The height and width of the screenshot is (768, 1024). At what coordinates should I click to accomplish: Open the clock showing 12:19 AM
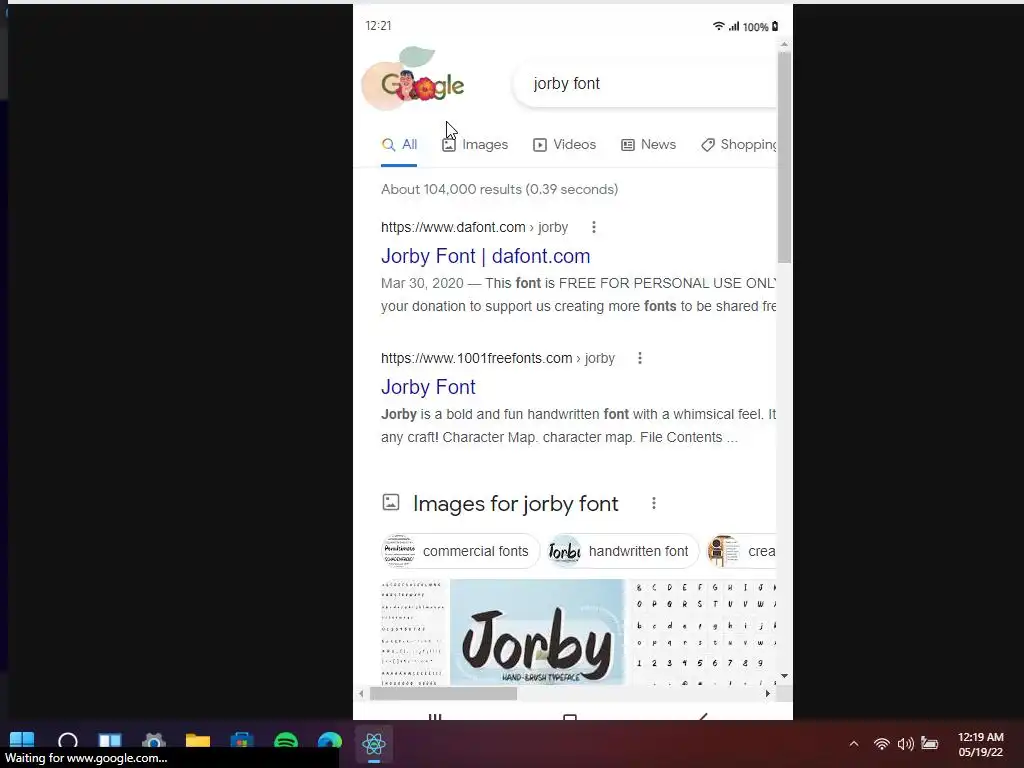pos(980,744)
